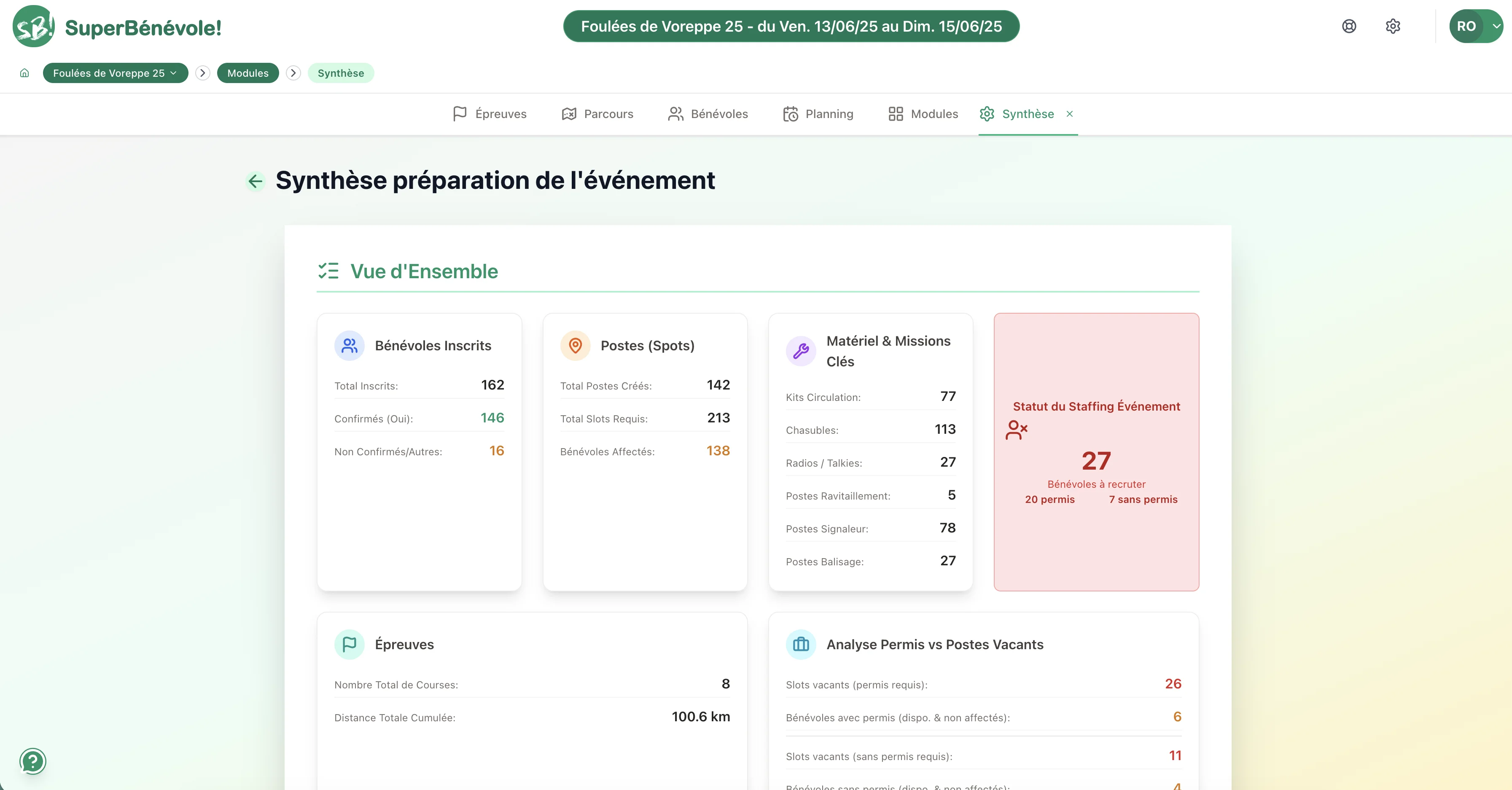Click the back arrow beside Synthèse title
The height and width of the screenshot is (790, 1512).
click(256, 181)
